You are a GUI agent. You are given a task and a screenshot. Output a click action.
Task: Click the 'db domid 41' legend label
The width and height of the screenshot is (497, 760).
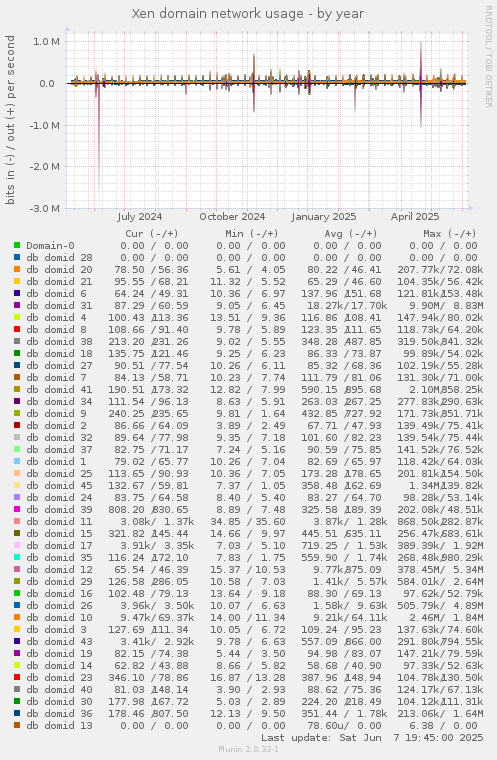click(x=59, y=390)
